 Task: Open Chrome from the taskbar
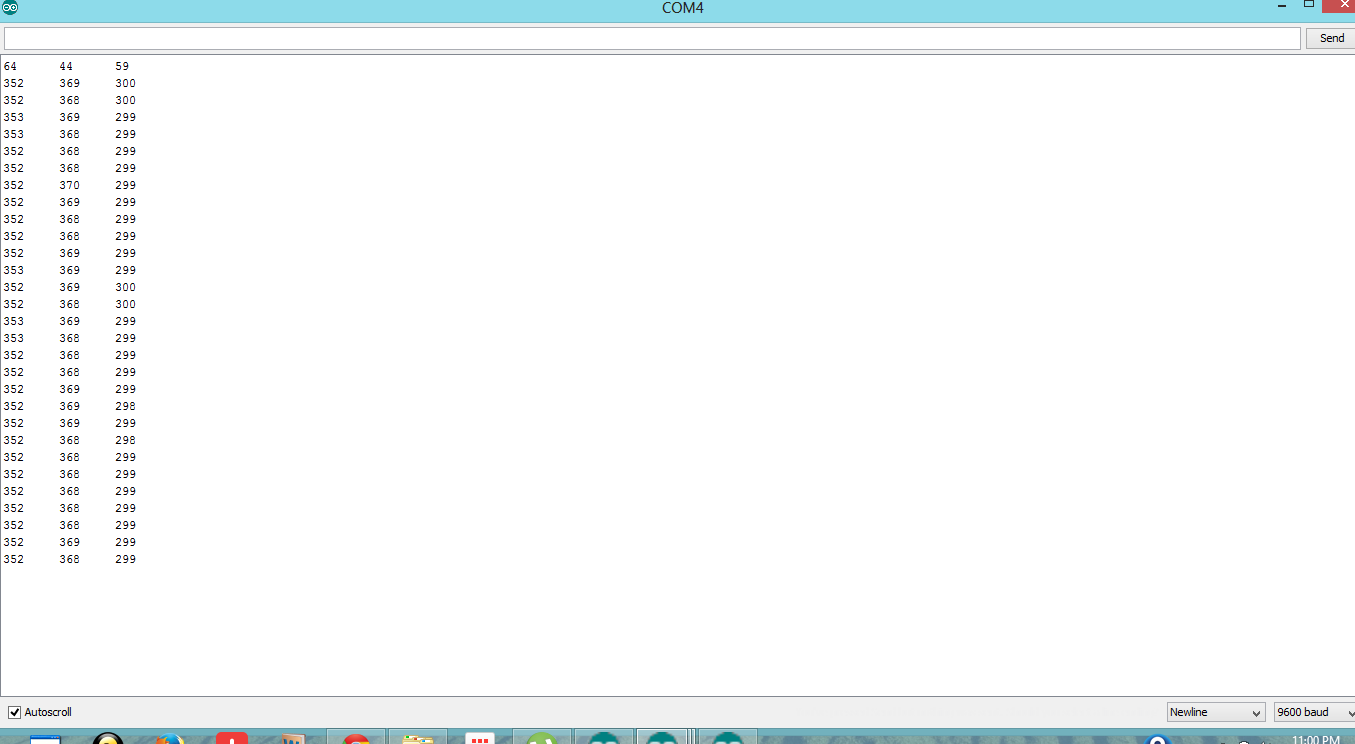(x=356, y=739)
